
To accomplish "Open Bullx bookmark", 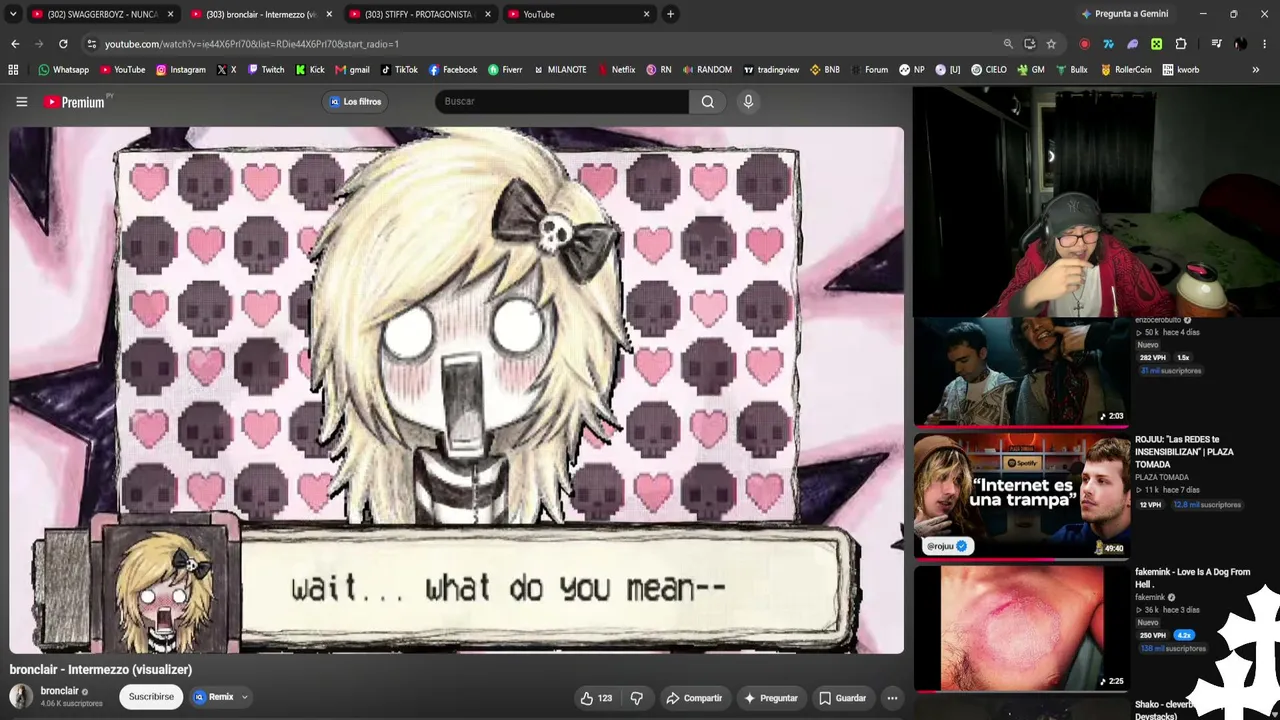I will point(1071,70).
